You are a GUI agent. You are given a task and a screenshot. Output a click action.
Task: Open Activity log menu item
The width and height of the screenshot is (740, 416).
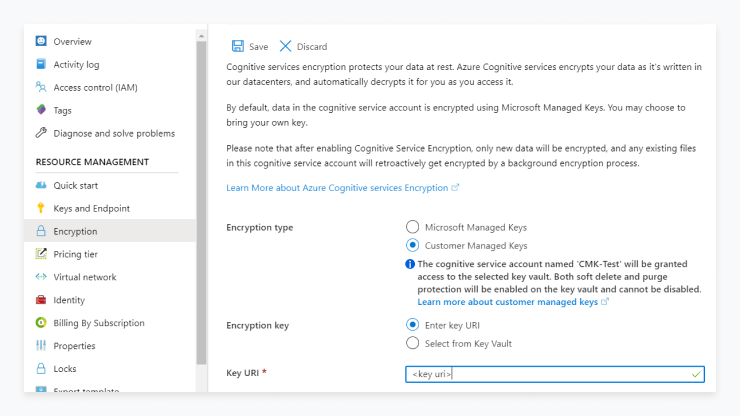point(76,64)
